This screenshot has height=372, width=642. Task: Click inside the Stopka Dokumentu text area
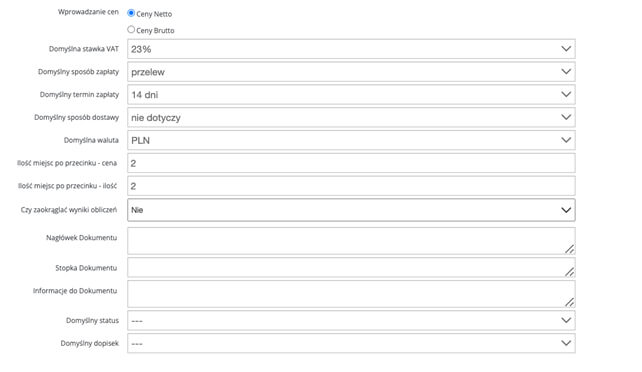coord(351,268)
